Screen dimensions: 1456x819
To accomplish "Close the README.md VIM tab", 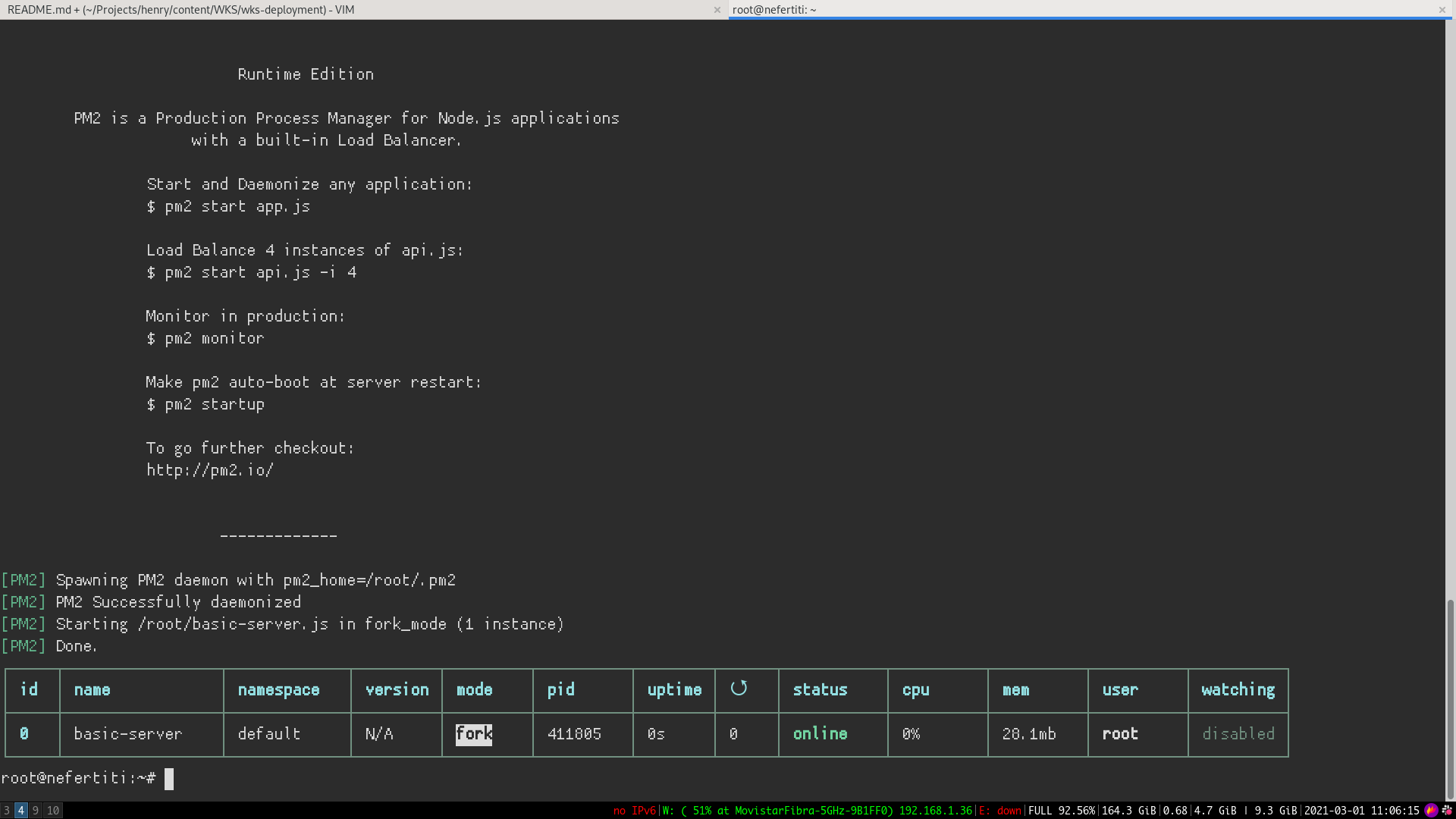I will 717,10.
